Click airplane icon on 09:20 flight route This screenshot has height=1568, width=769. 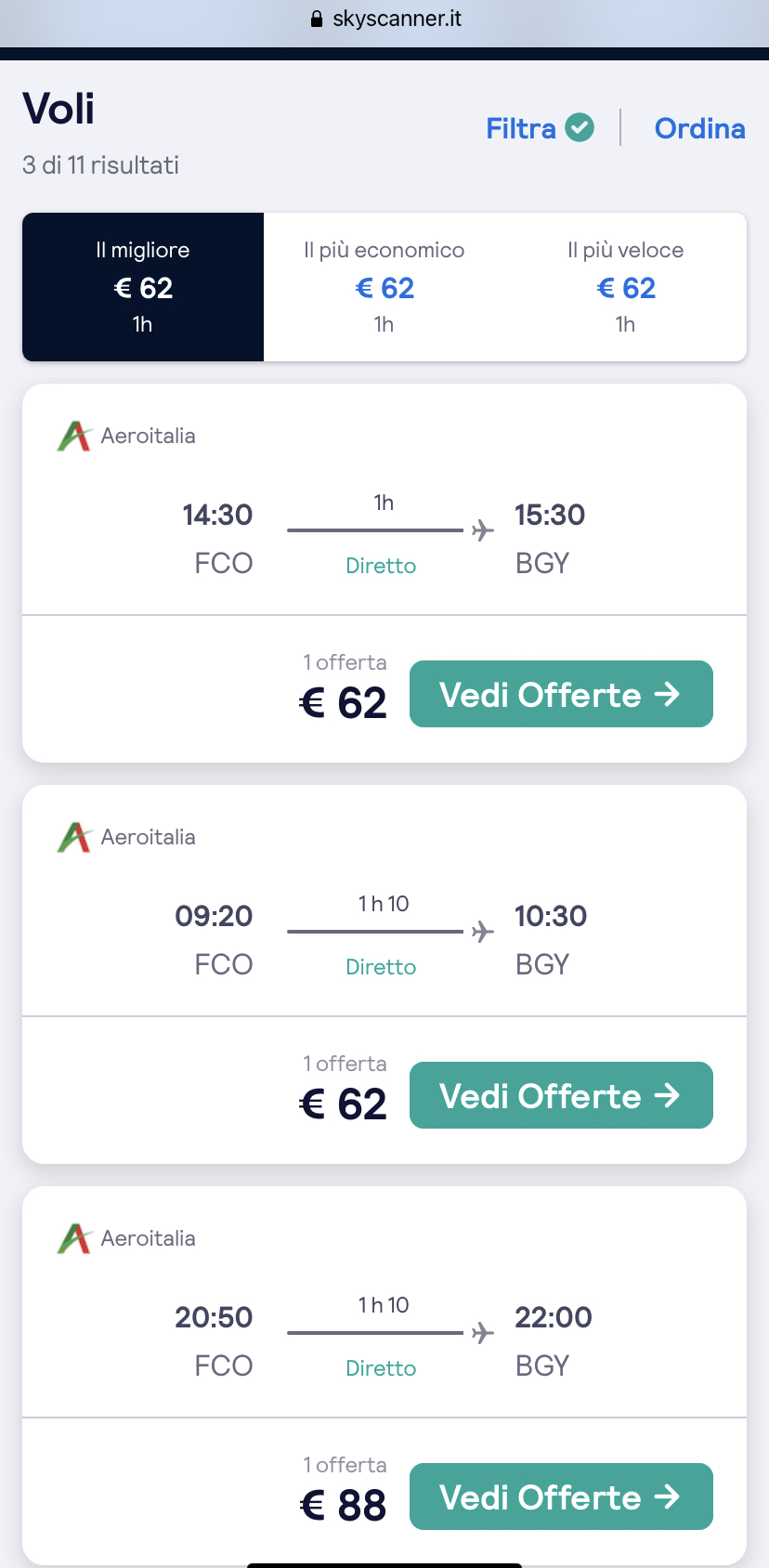click(x=482, y=932)
